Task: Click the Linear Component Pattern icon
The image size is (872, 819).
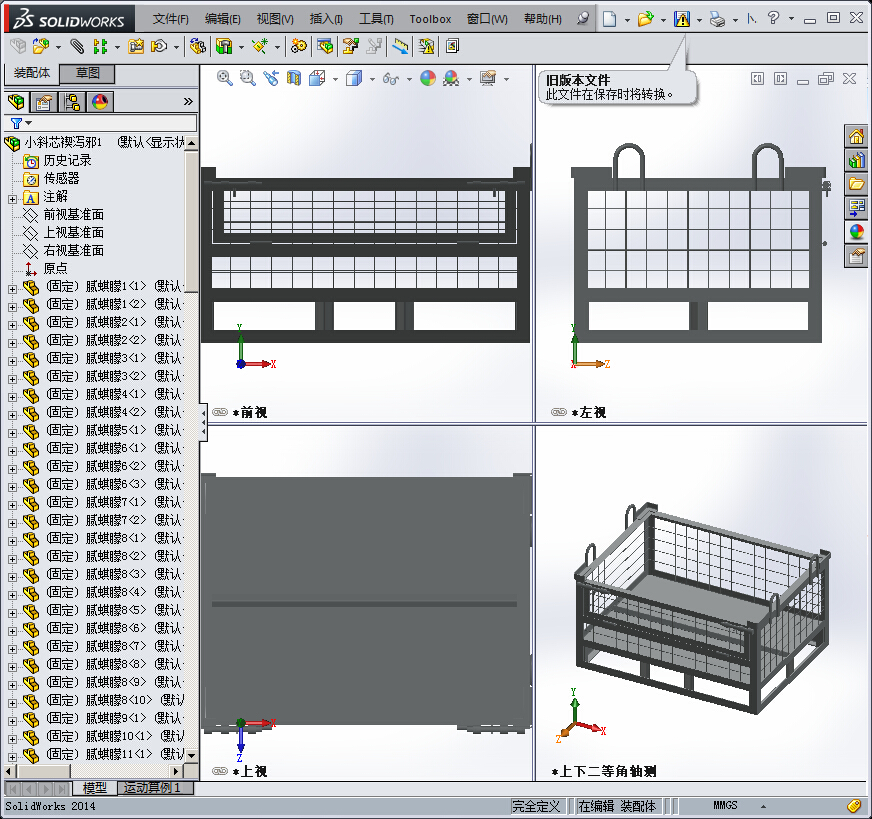Action: point(100,46)
